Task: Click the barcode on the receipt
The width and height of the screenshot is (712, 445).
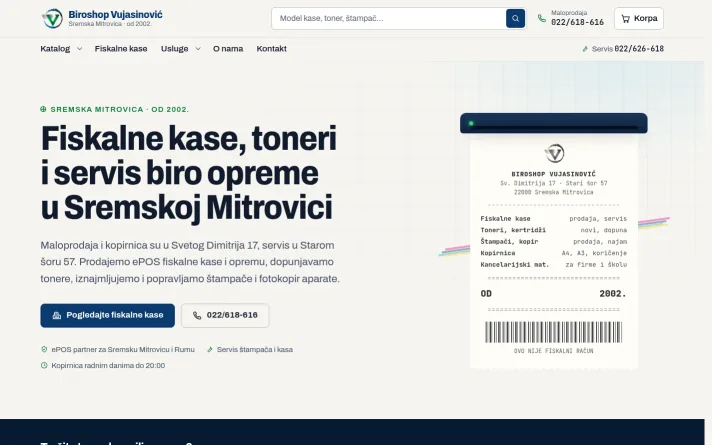Action: coord(554,332)
